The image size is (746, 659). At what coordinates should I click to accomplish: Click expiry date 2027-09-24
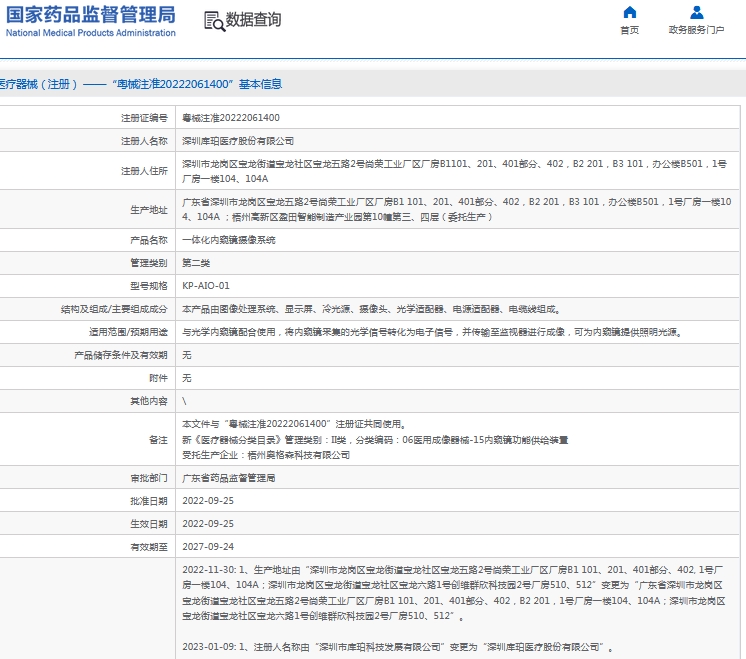point(208,547)
